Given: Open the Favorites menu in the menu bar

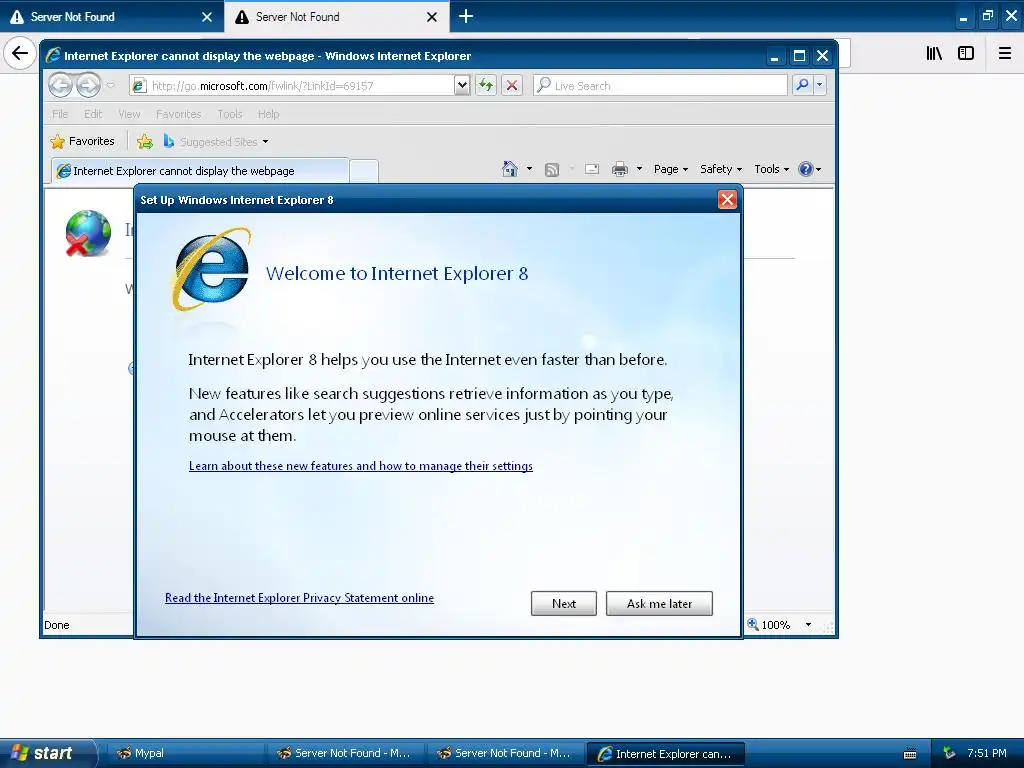Looking at the screenshot, I should pos(178,114).
